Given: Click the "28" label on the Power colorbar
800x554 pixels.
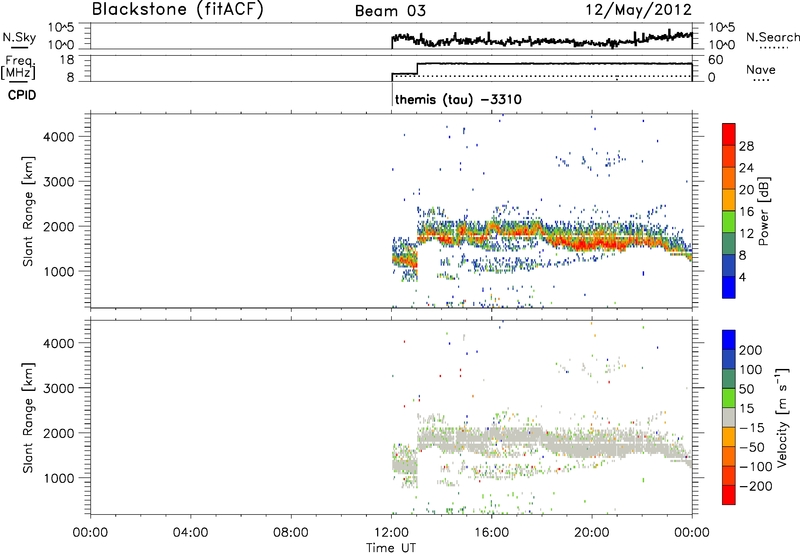Looking at the screenshot, I should (746, 146).
